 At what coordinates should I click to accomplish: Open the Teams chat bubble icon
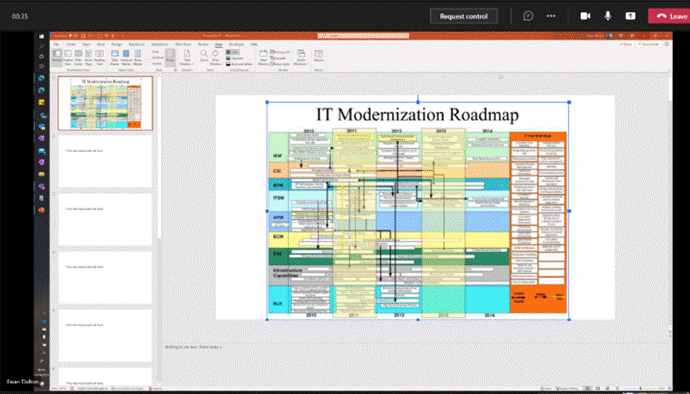(x=528, y=16)
